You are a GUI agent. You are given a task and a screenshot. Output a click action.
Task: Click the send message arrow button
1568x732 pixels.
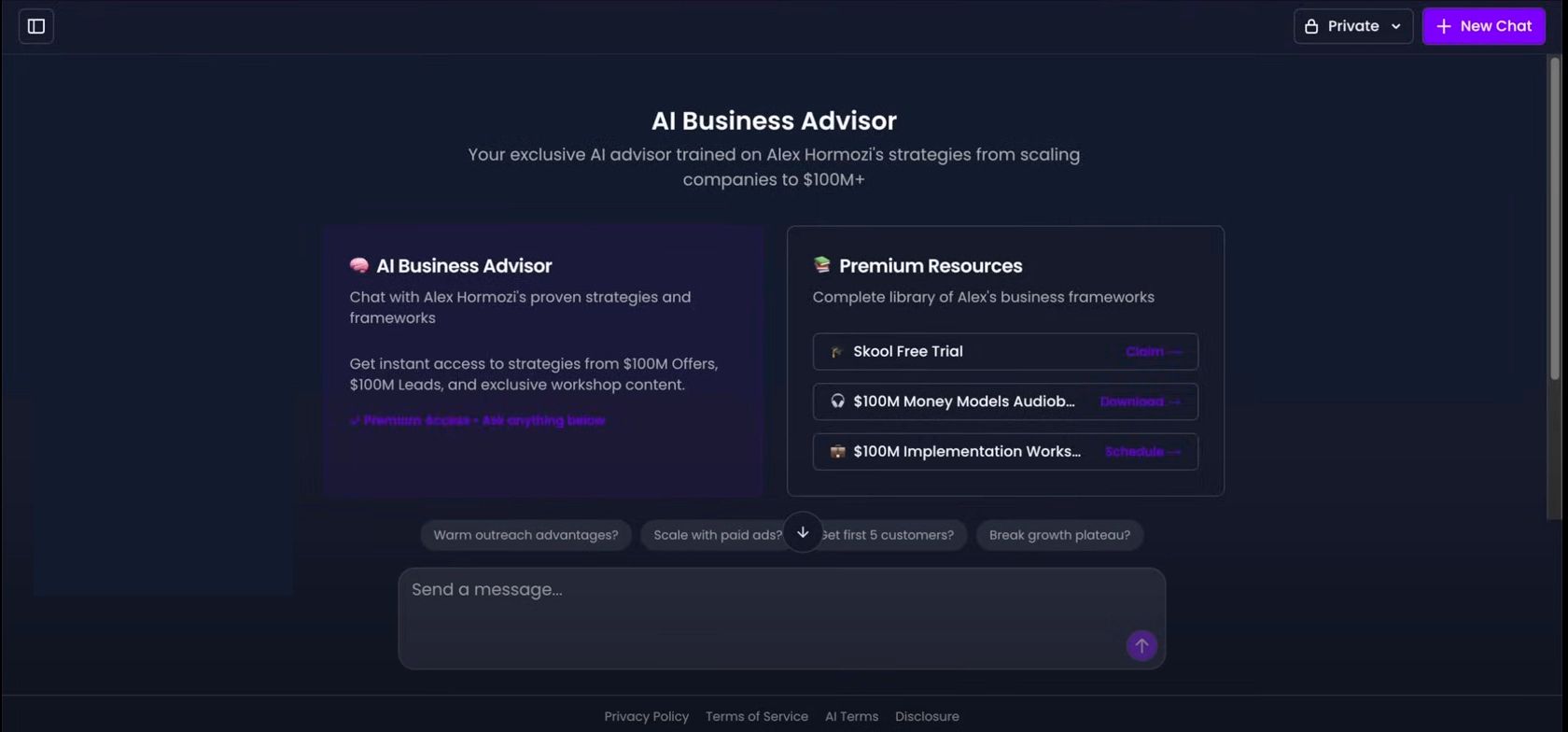click(1141, 645)
